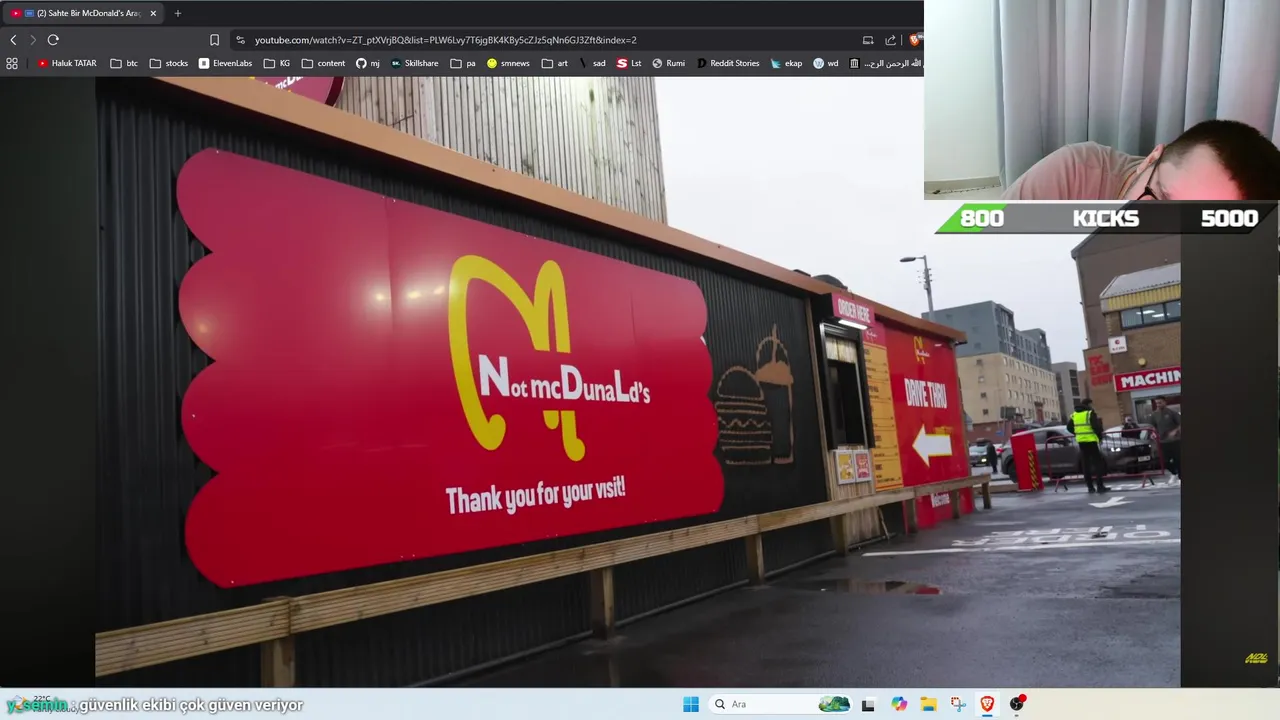This screenshot has height=720, width=1280.
Task: Expand the art bookmarks folder
Action: pos(555,63)
